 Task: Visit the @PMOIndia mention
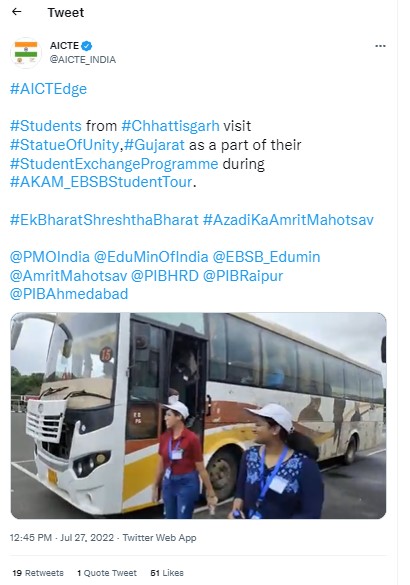click(50, 257)
